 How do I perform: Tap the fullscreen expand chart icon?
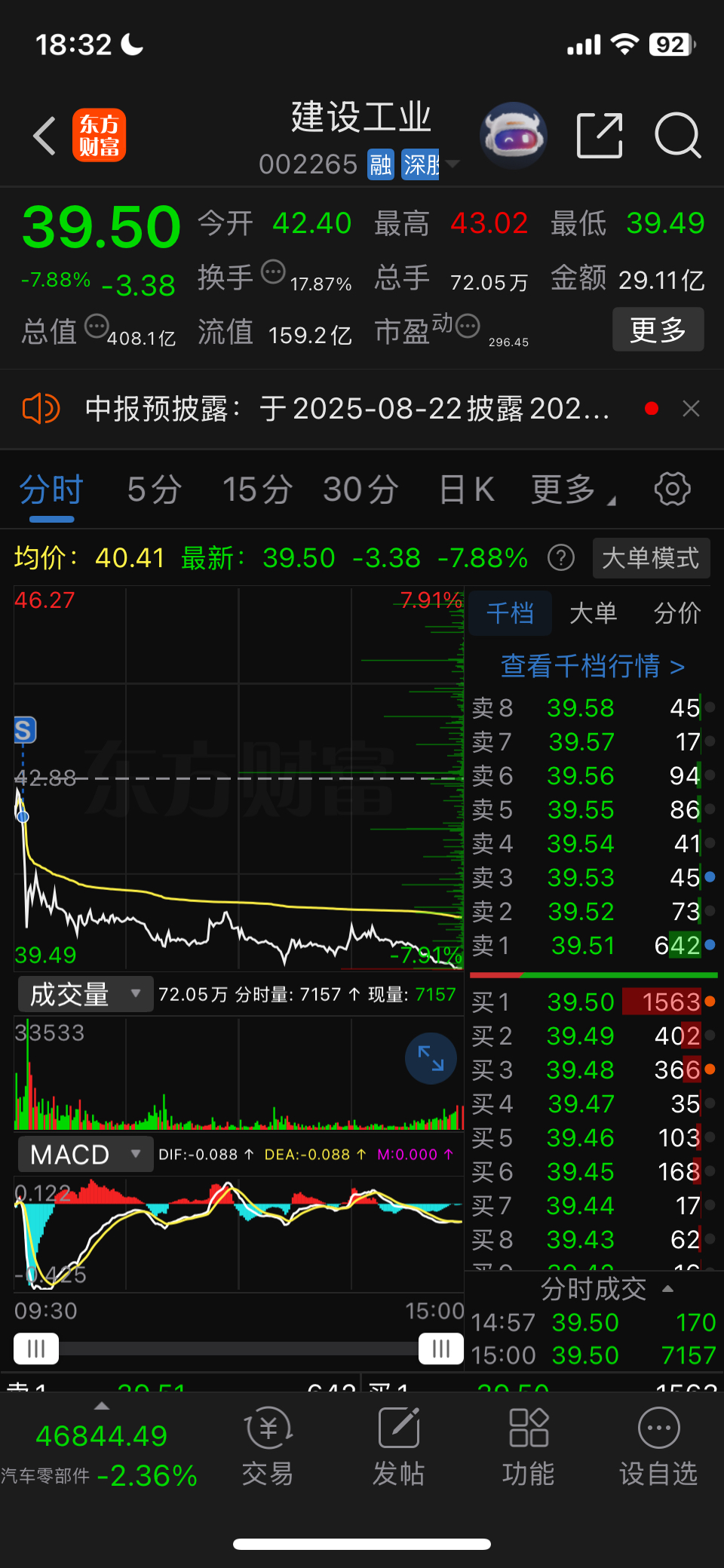(x=431, y=1058)
